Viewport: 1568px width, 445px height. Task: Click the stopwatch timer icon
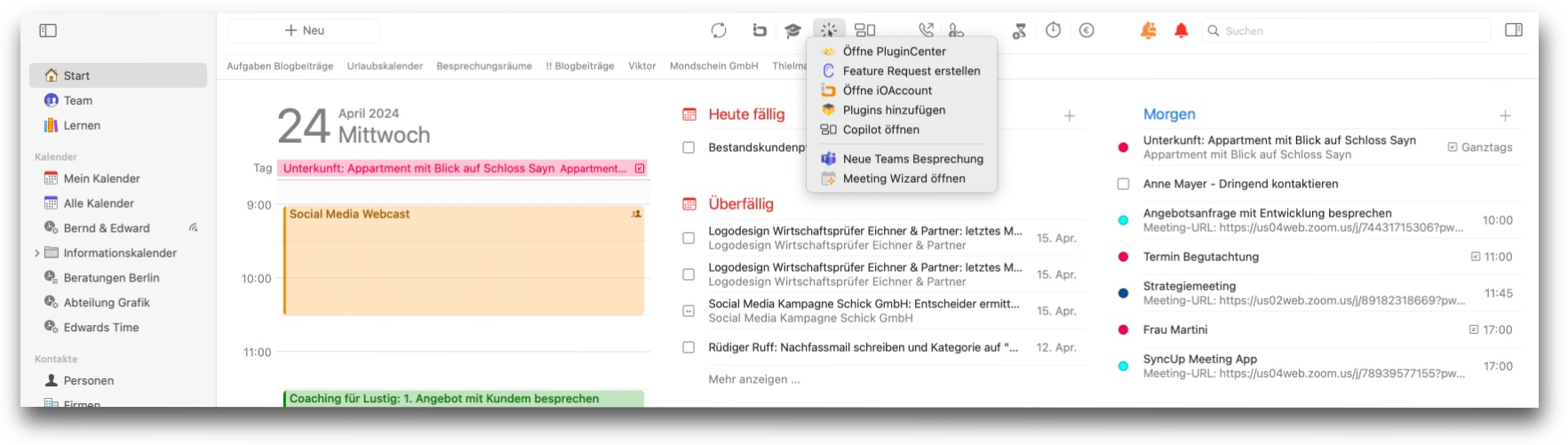coord(1053,30)
